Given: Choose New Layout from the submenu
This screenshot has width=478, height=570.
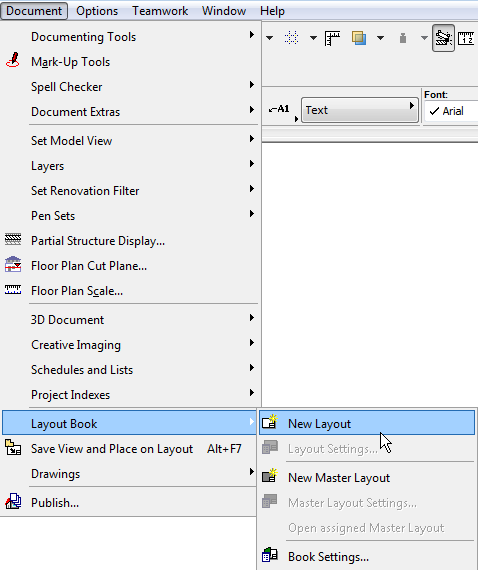Looking at the screenshot, I should [367, 423].
